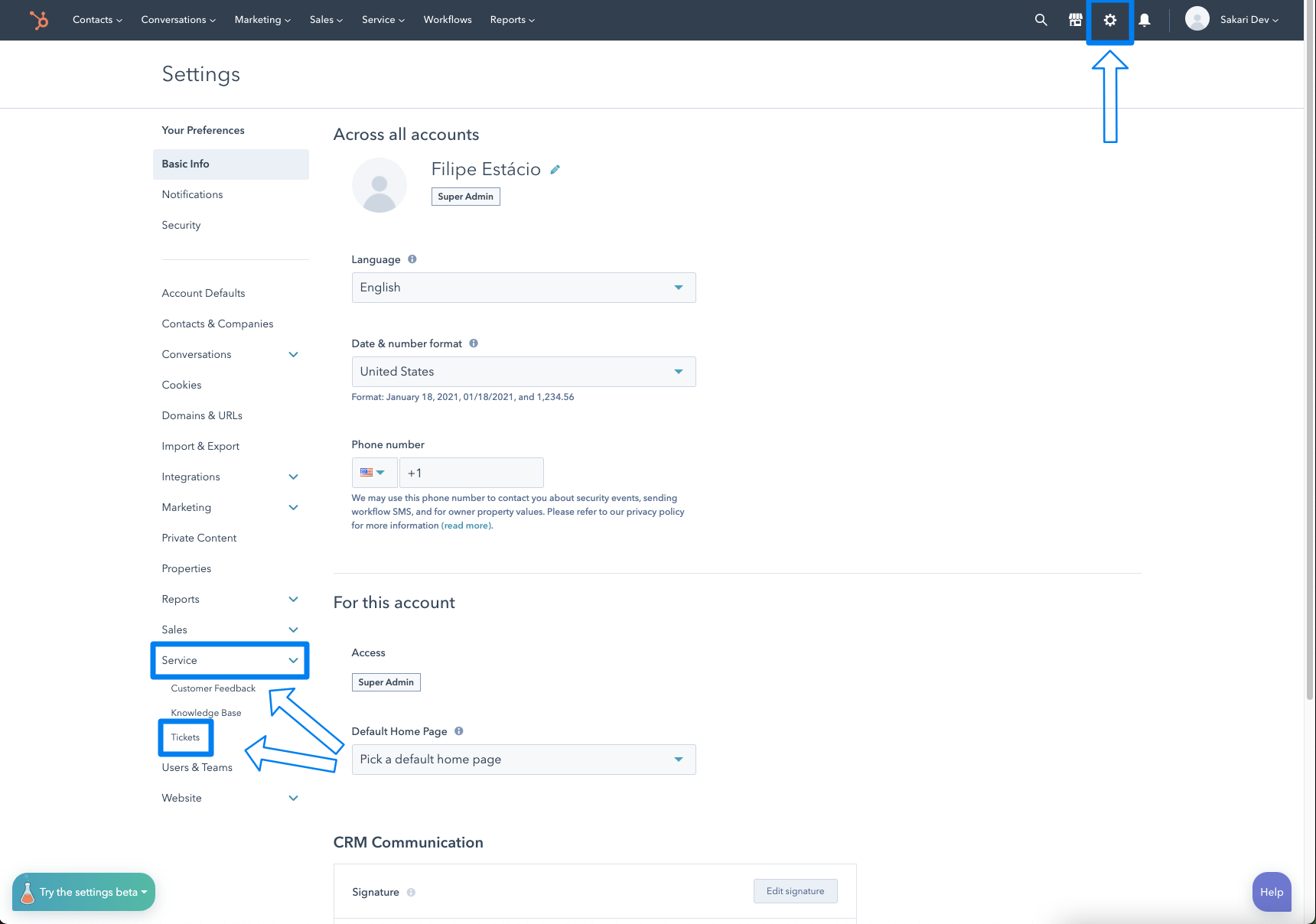Open Users & Teams settings
This screenshot has height=924, width=1316.
pos(197,767)
